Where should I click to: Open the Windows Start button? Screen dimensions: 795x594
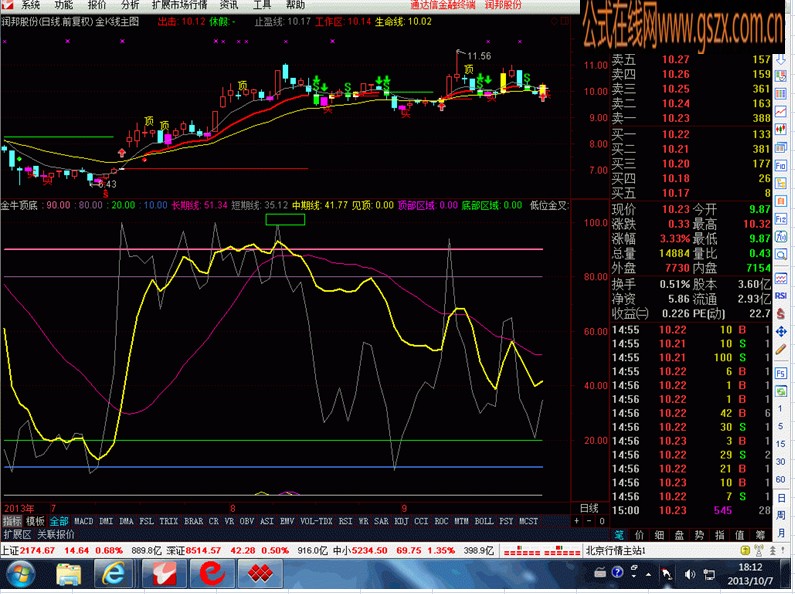coord(21,575)
